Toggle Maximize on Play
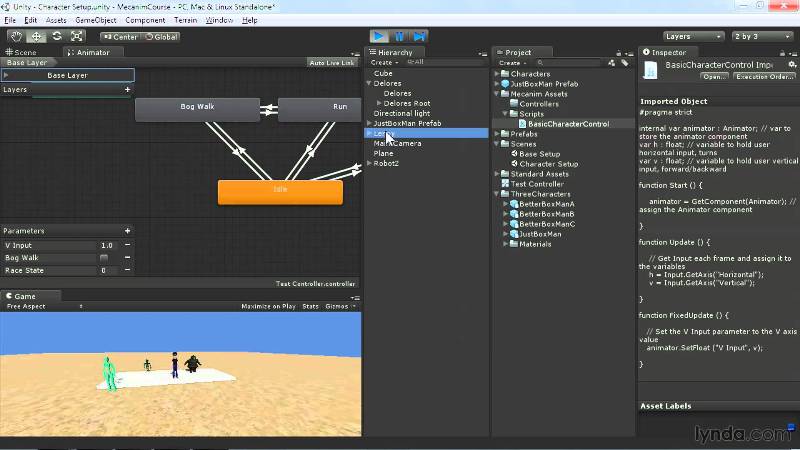 [x=268, y=306]
